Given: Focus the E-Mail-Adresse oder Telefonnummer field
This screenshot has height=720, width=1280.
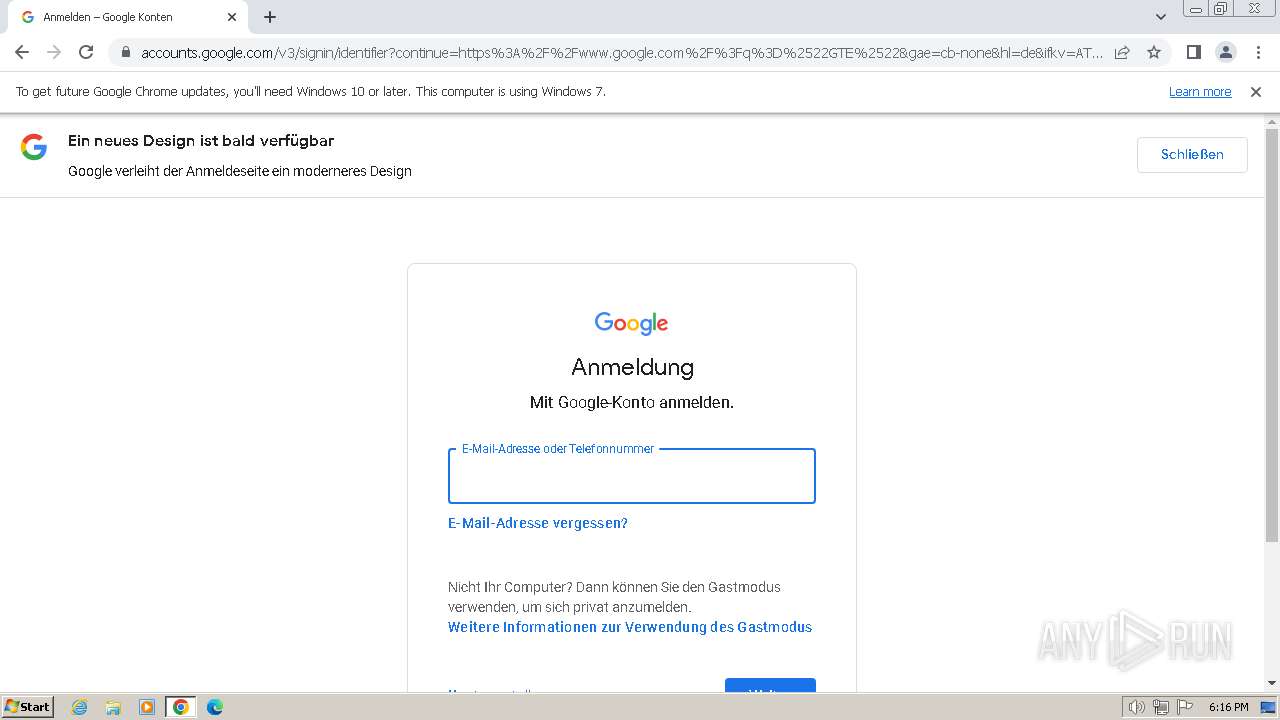Looking at the screenshot, I should pyautogui.click(x=632, y=476).
